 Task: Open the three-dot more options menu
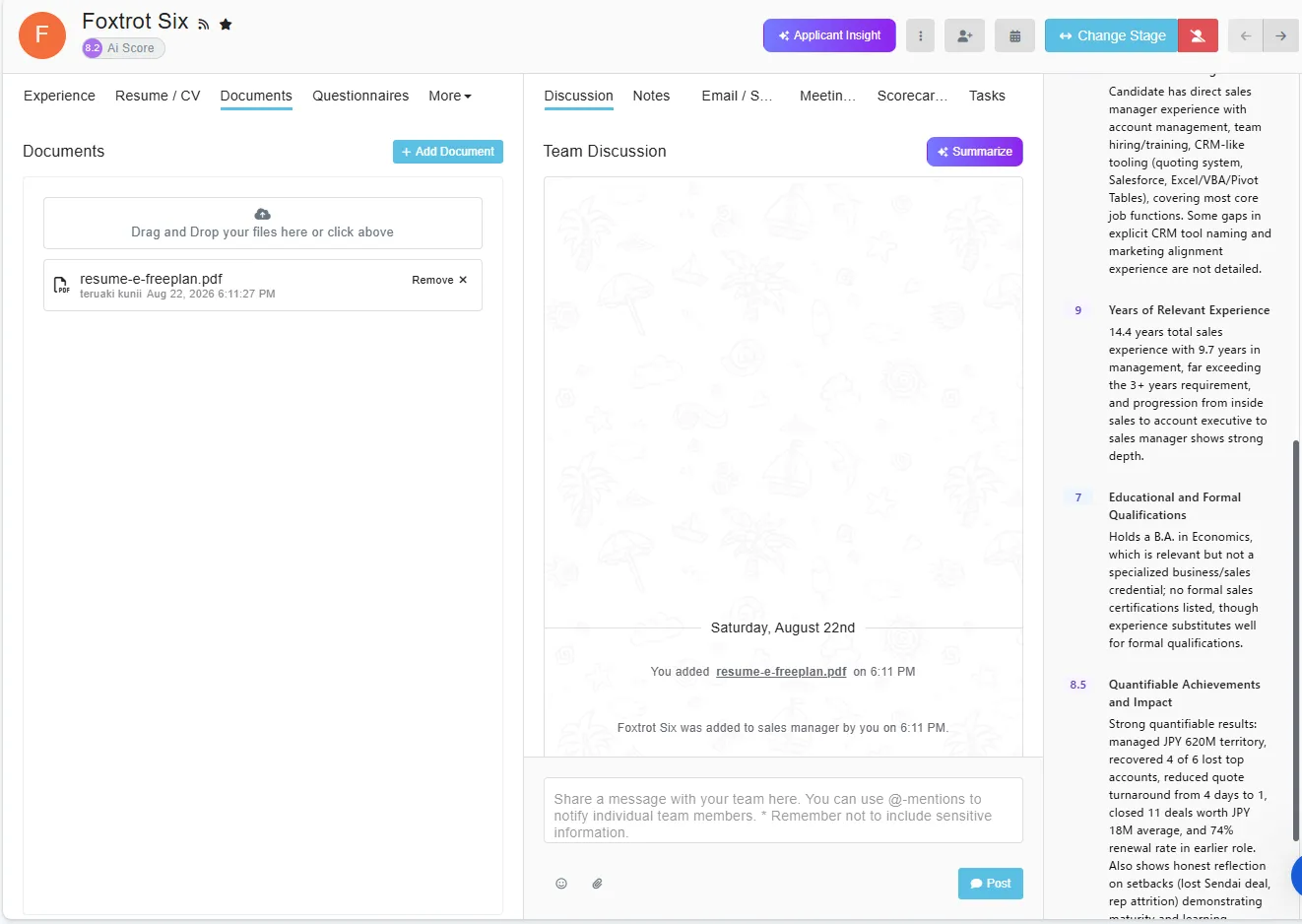tap(920, 35)
